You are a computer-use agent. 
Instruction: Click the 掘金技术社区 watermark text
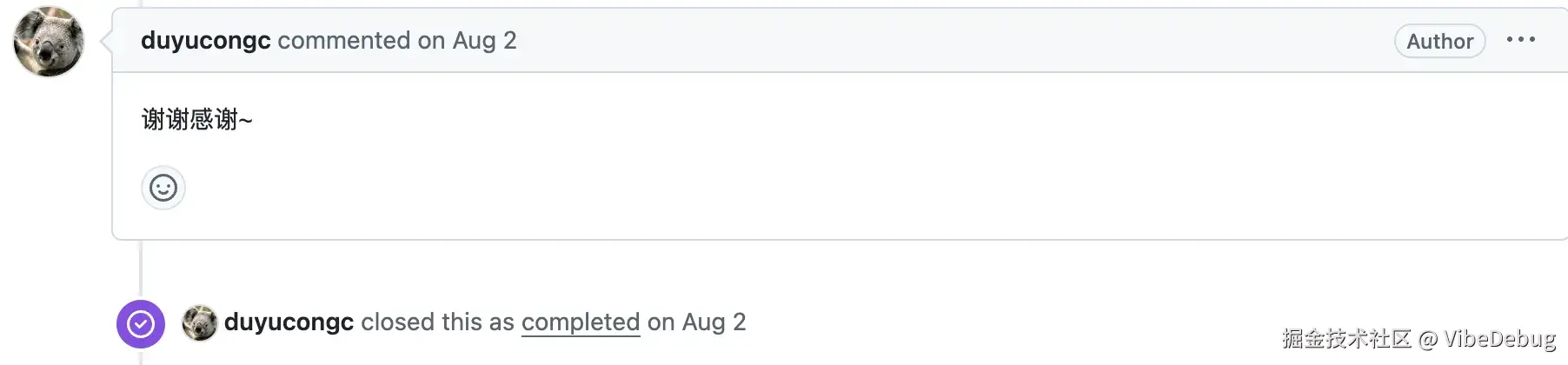coord(1346,339)
